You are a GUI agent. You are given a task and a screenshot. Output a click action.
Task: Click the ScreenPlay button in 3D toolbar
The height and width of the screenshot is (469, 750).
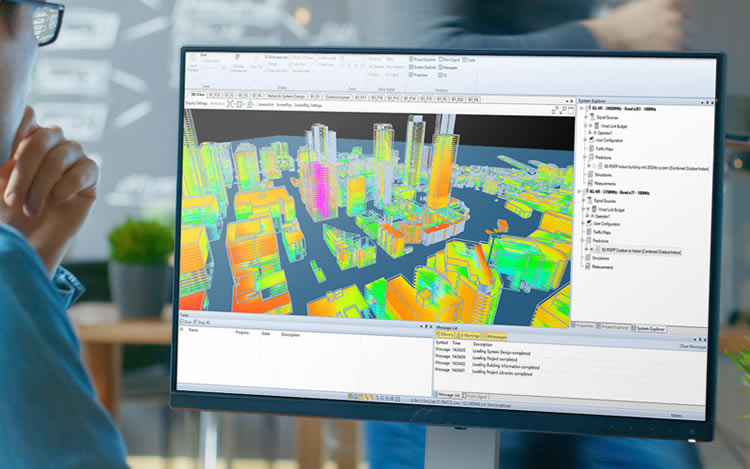pos(284,105)
